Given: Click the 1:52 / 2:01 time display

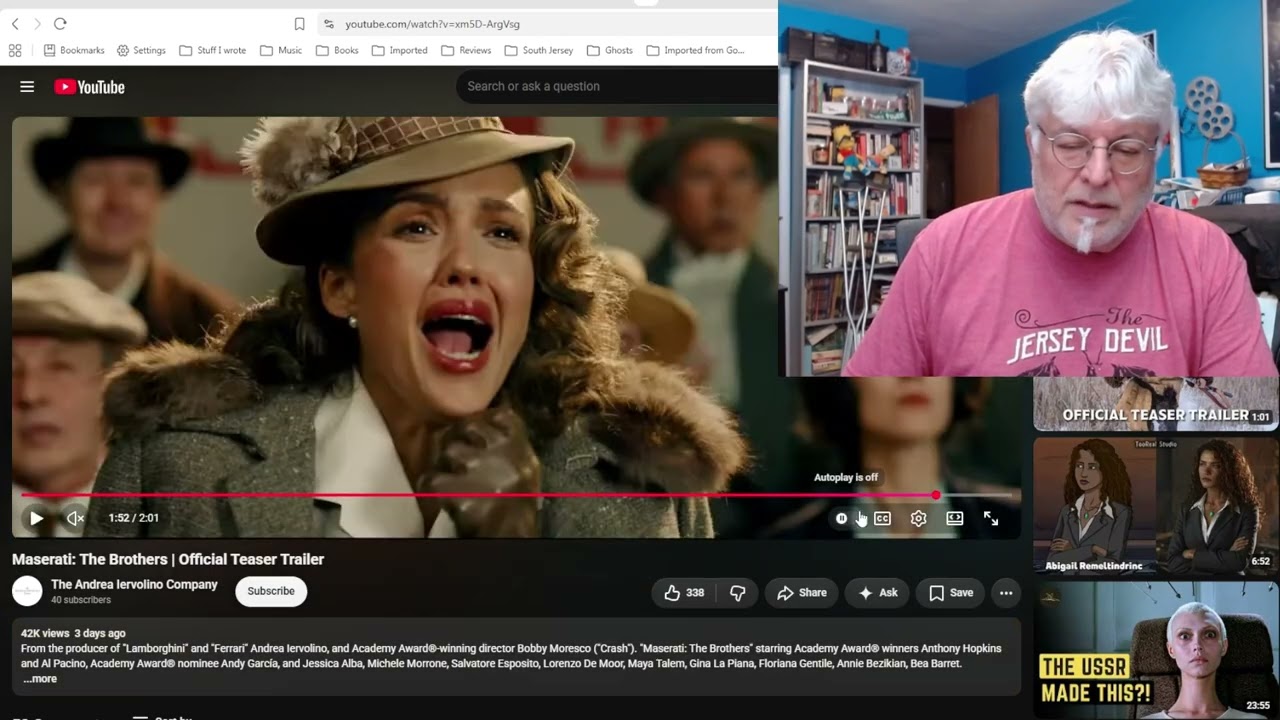Looking at the screenshot, I should click(x=133, y=518).
